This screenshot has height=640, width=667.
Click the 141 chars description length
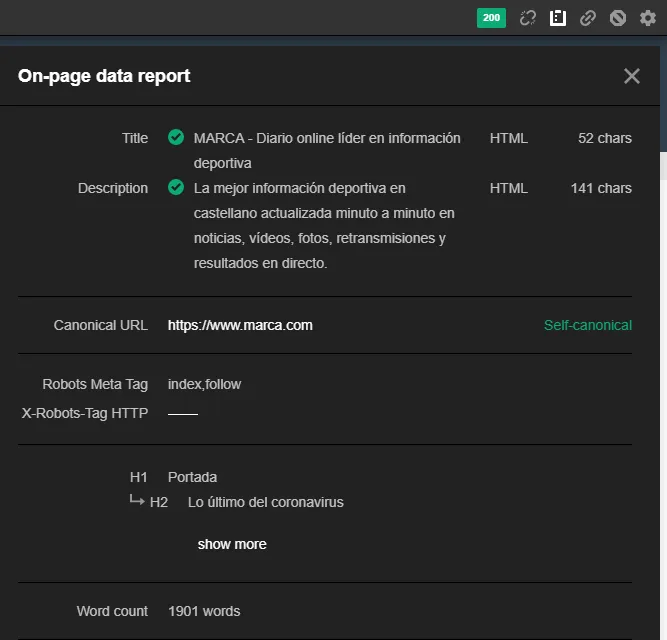[601, 188]
